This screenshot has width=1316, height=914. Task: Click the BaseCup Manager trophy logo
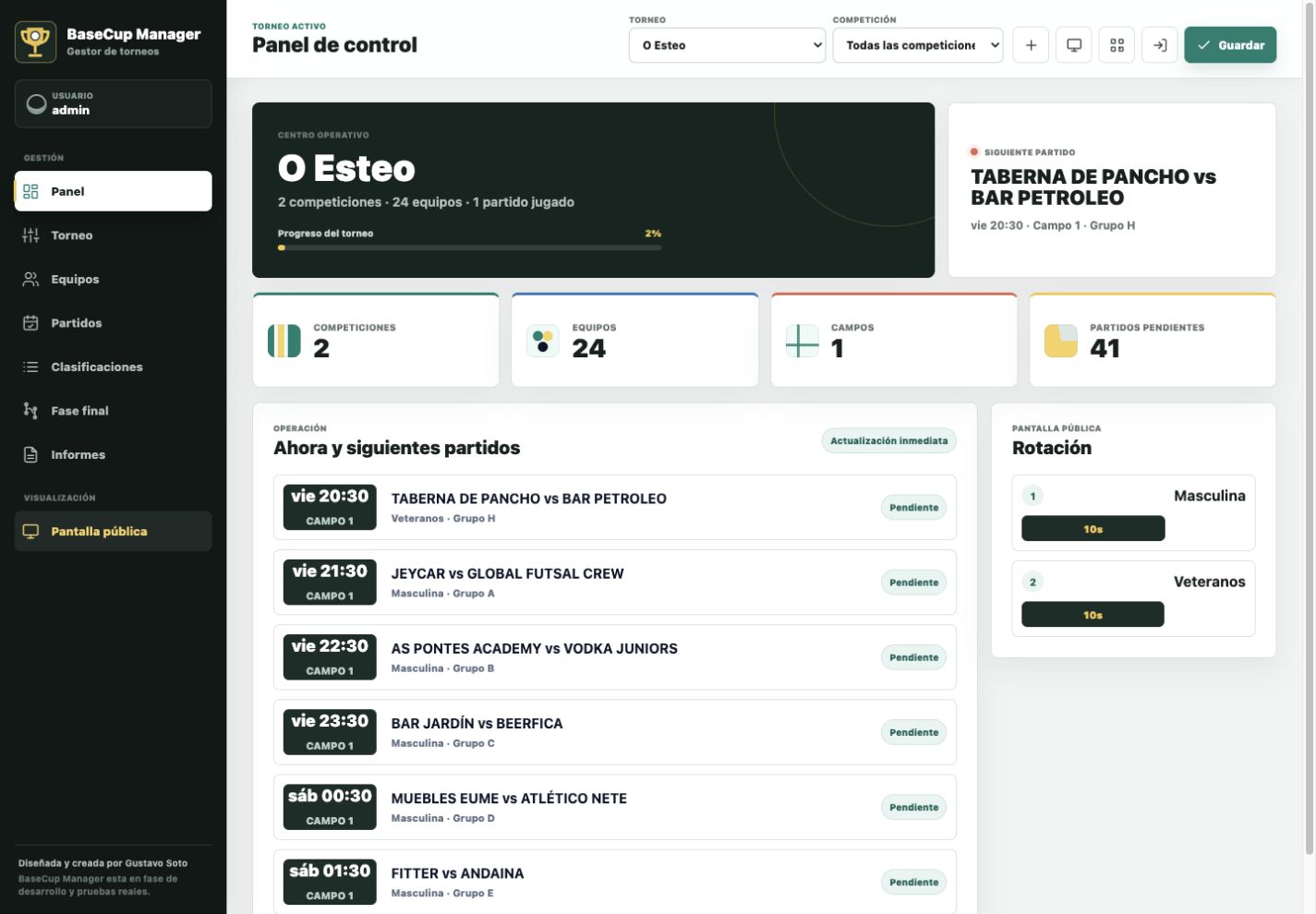pos(35,42)
